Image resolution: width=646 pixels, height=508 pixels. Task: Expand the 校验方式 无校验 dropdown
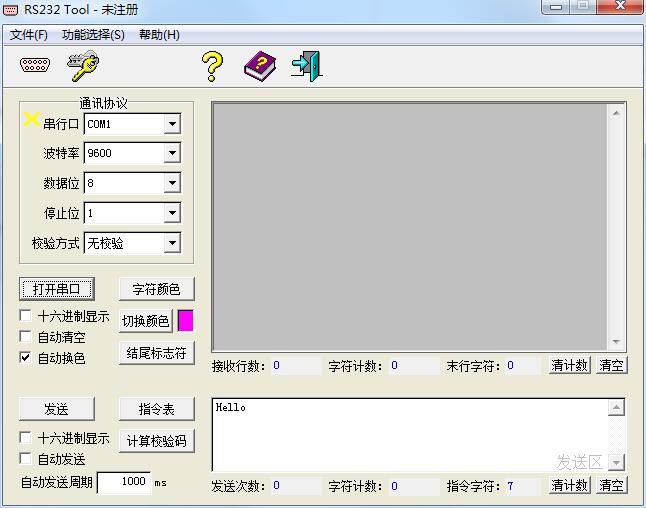tap(172, 243)
